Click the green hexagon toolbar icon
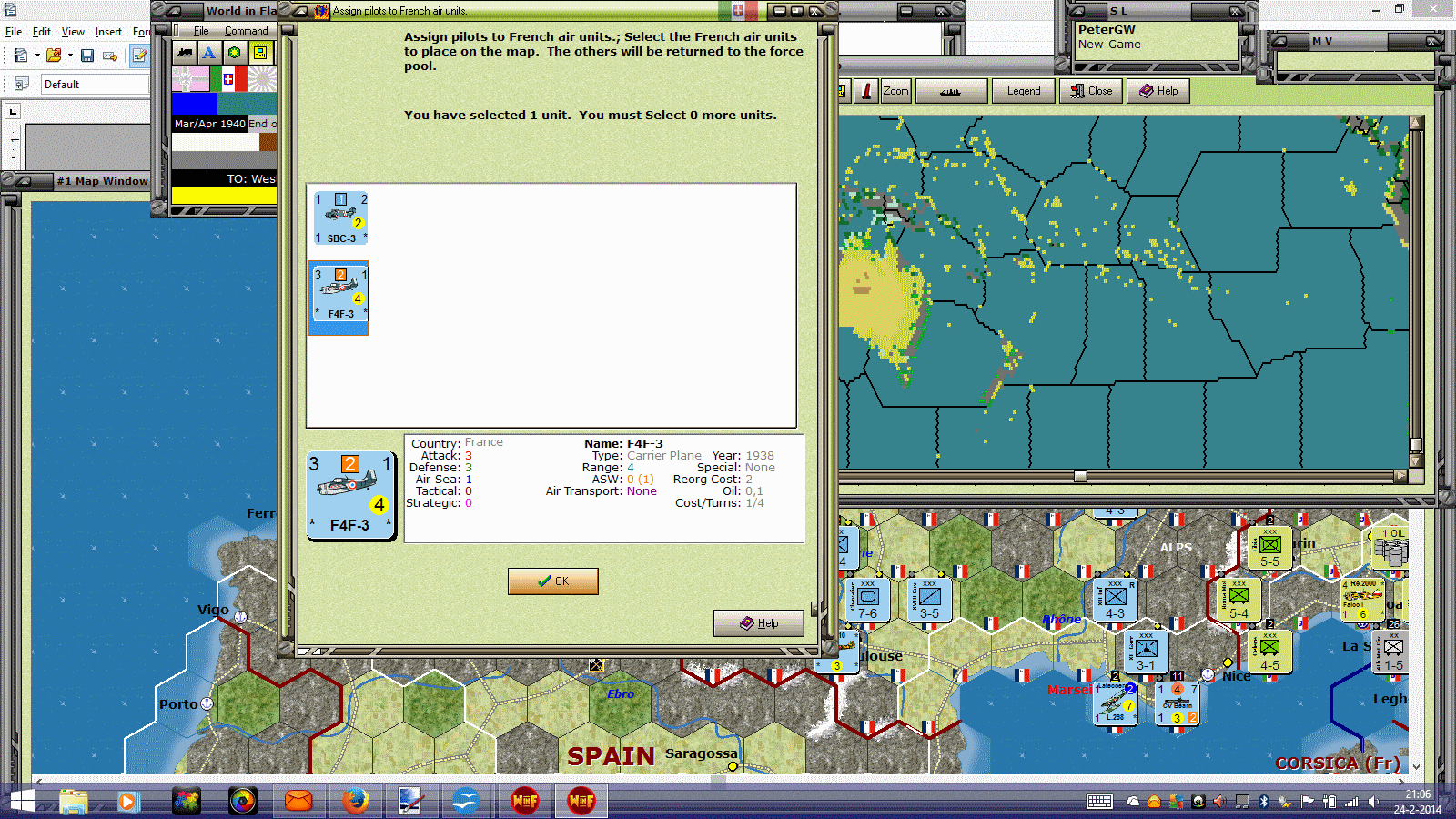The image size is (1456, 819). [235, 53]
